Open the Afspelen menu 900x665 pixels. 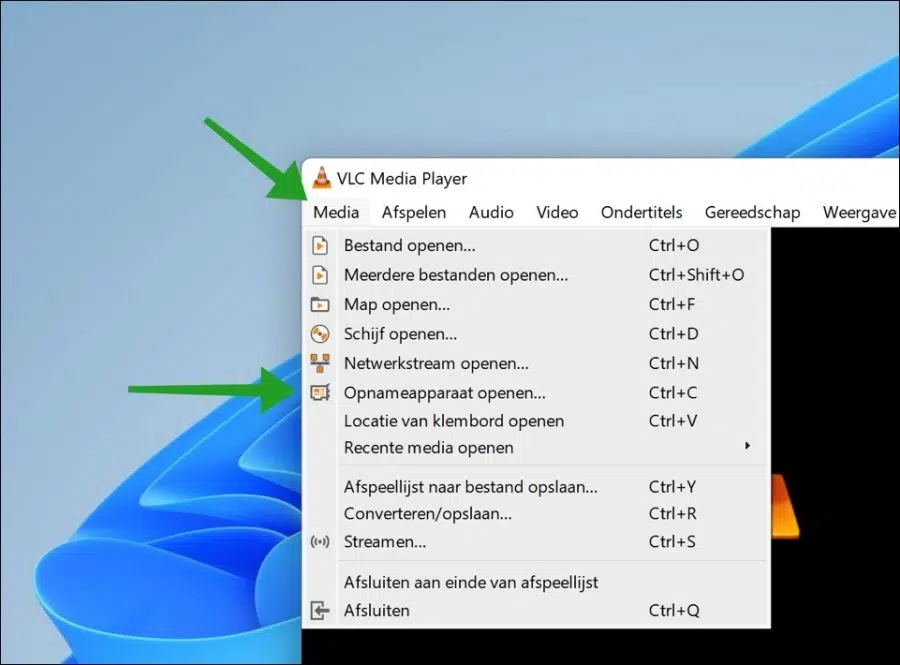tap(414, 212)
